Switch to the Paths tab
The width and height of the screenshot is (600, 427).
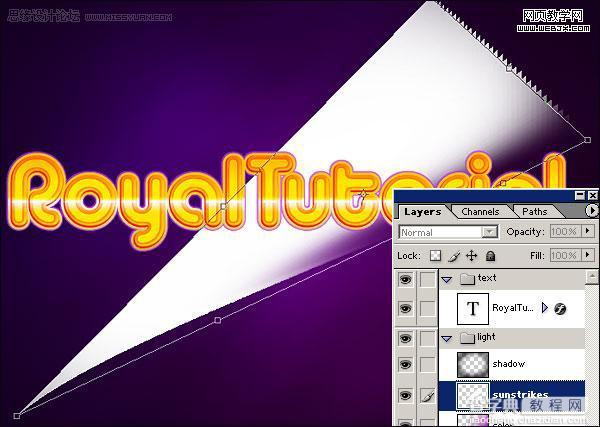click(x=535, y=212)
